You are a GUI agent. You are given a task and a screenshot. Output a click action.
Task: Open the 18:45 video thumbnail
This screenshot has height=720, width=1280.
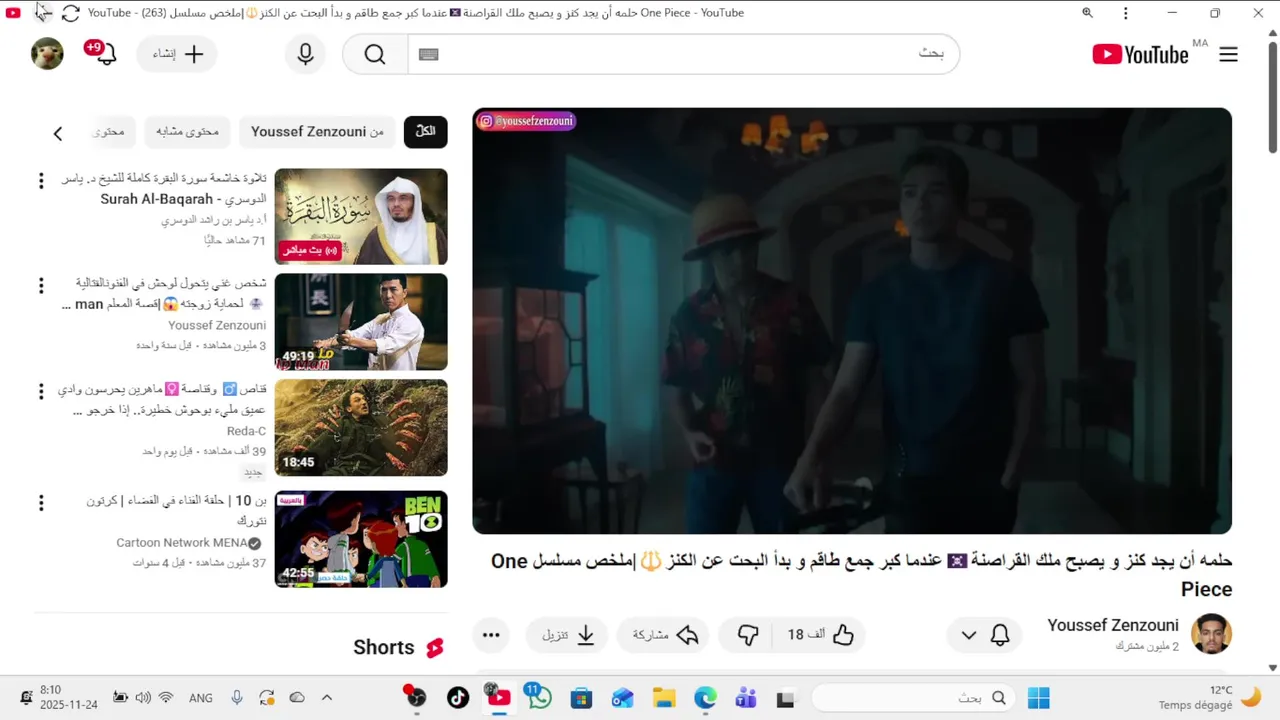tap(361, 428)
